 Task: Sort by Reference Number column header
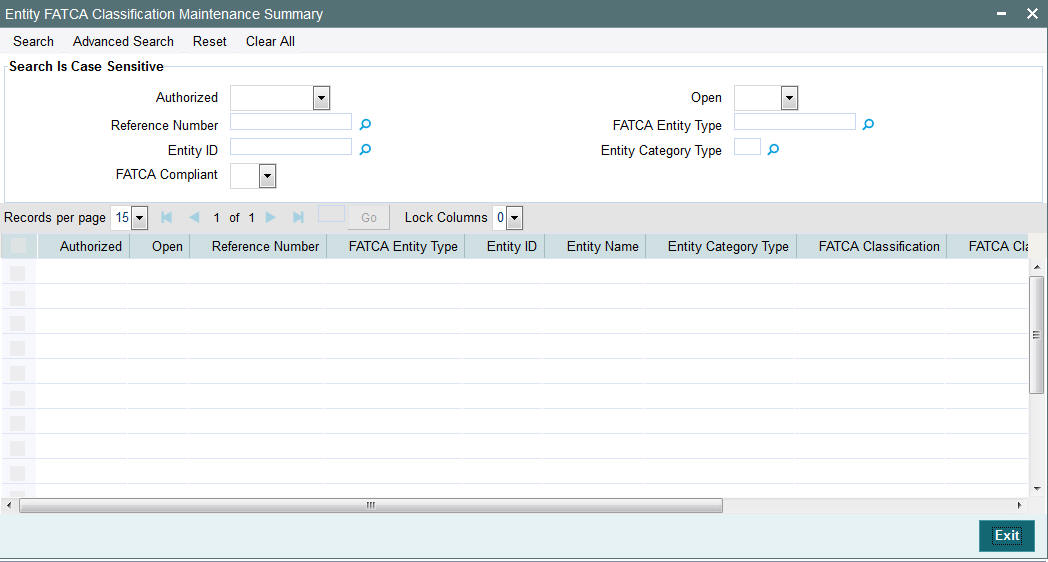pos(265,247)
